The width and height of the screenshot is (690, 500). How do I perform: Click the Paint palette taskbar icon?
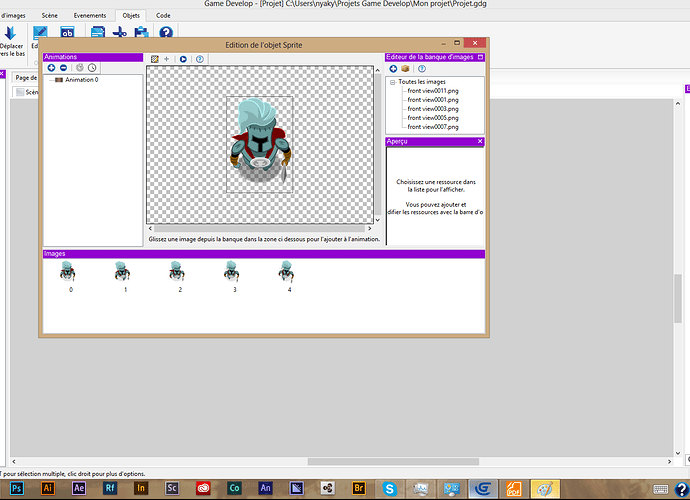coord(545,489)
